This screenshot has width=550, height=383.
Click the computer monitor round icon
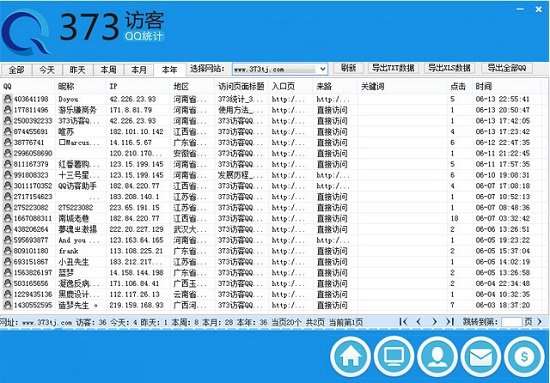click(394, 357)
